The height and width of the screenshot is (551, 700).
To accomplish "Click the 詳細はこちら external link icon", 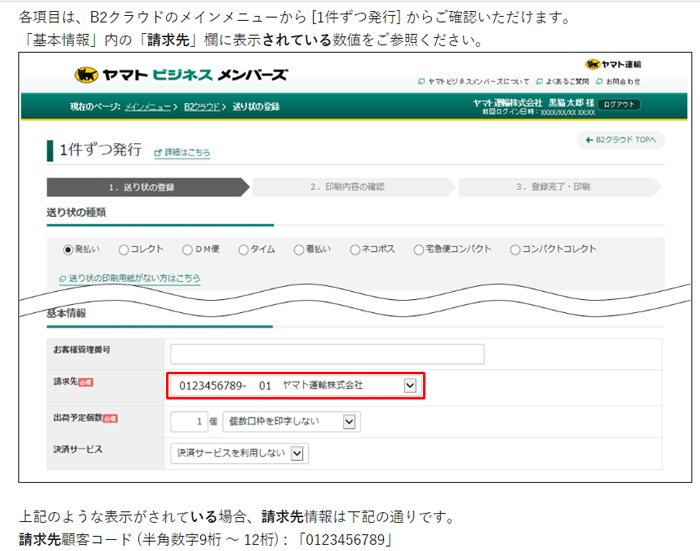I will point(158,153).
